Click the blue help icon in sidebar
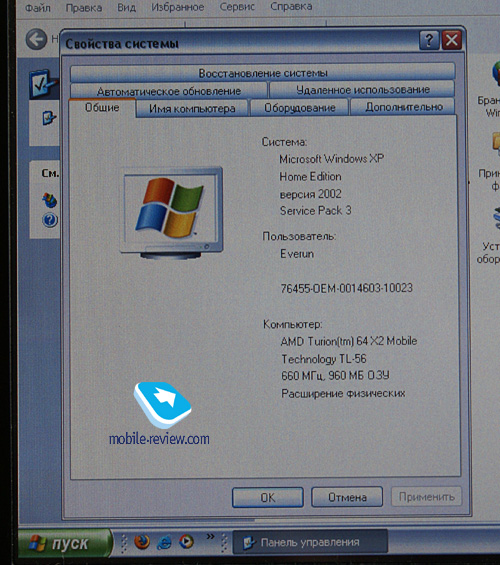Screen dimensions: 500x565 pyautogui.click(x=50, y=220)
